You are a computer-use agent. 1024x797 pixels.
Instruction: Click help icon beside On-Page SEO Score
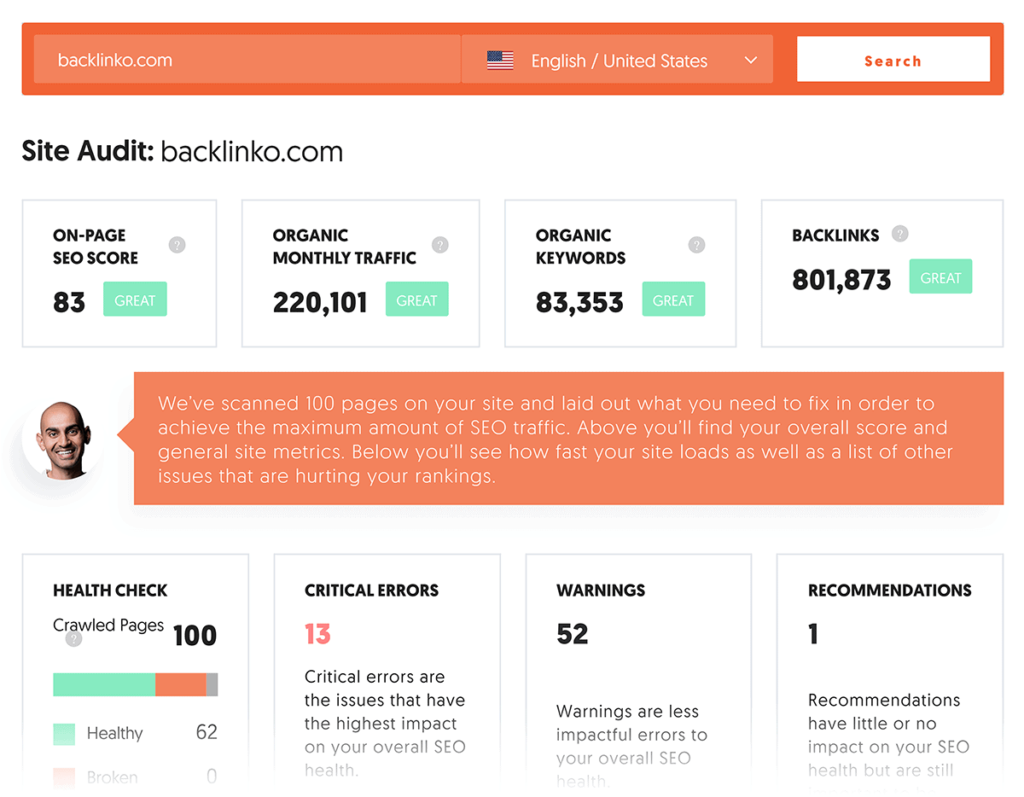coord(177,245)
